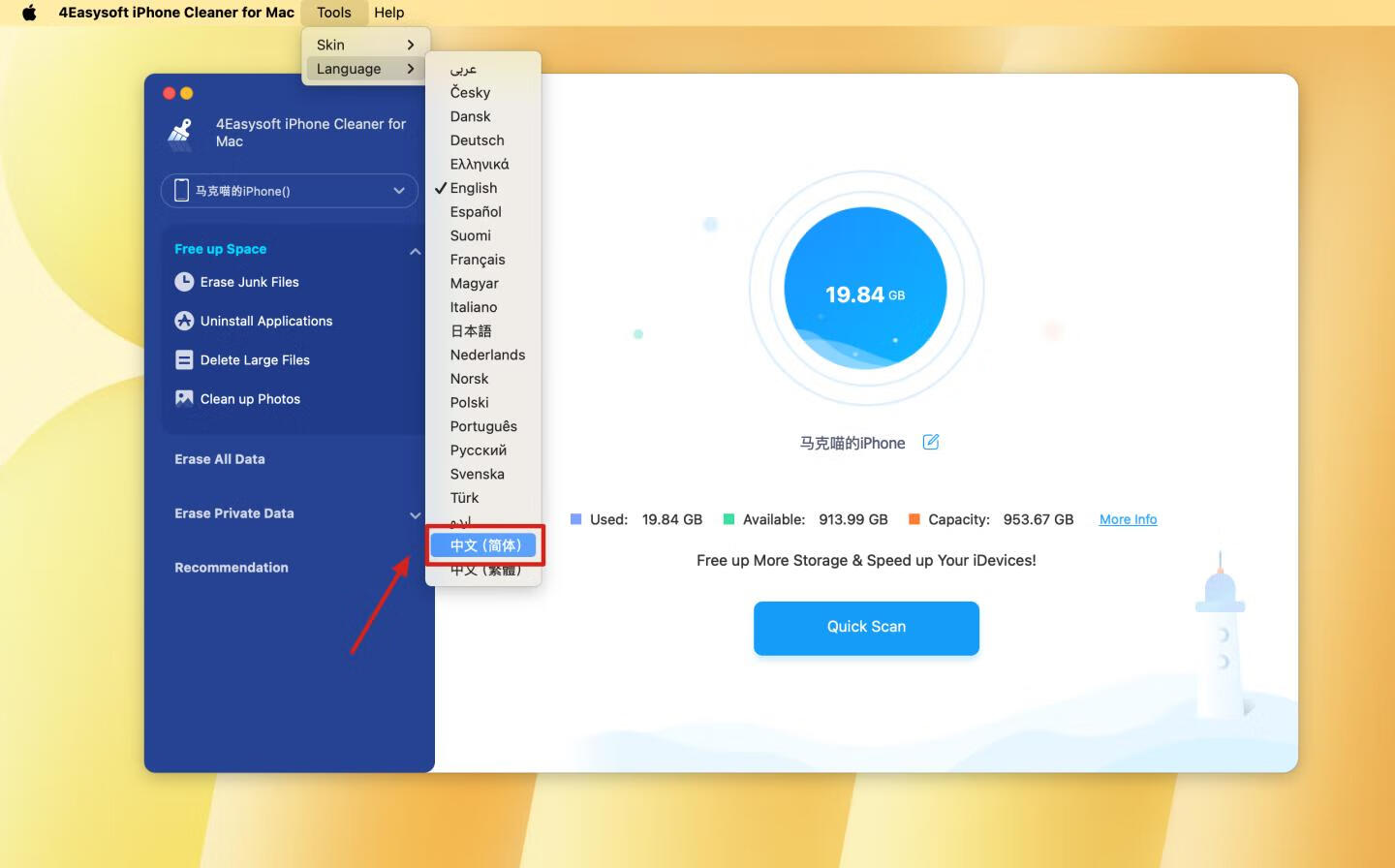Click the Available 913.99 GB value
This screenshot has height=868, width=1395.
[853, 519]
